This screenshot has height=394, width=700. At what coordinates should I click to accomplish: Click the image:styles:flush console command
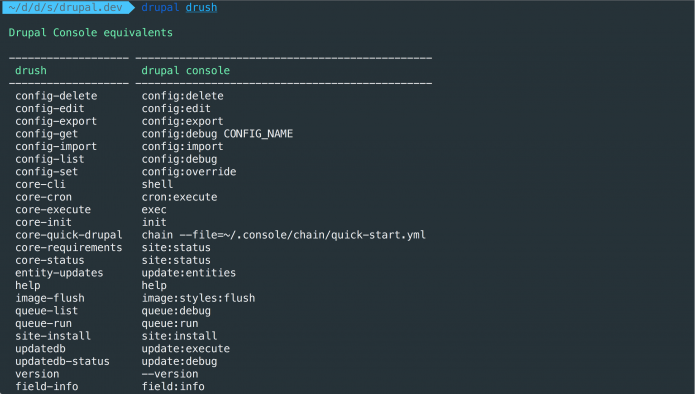198,298
